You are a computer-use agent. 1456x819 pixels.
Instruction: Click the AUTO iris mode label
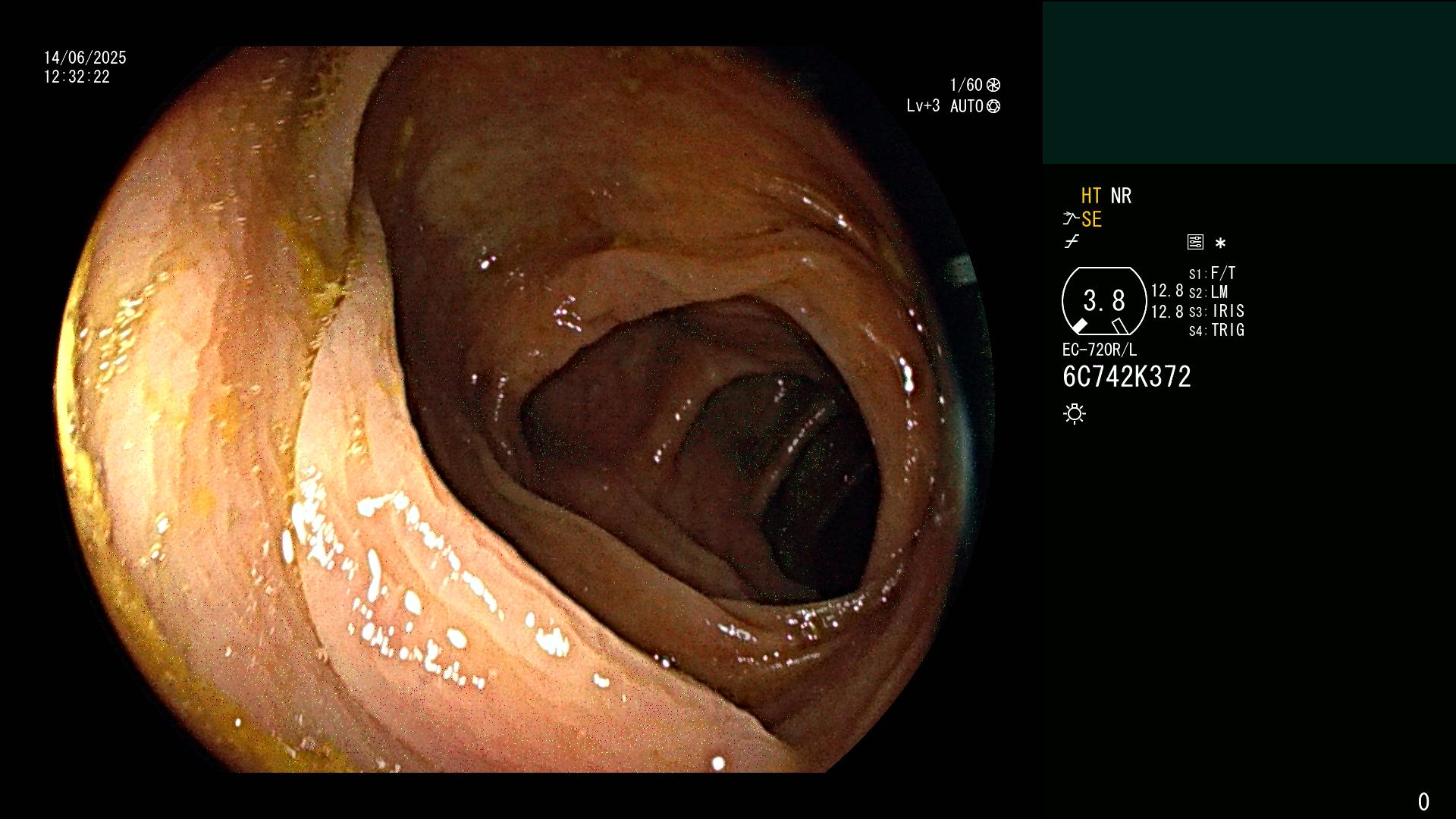pos(967,106)
